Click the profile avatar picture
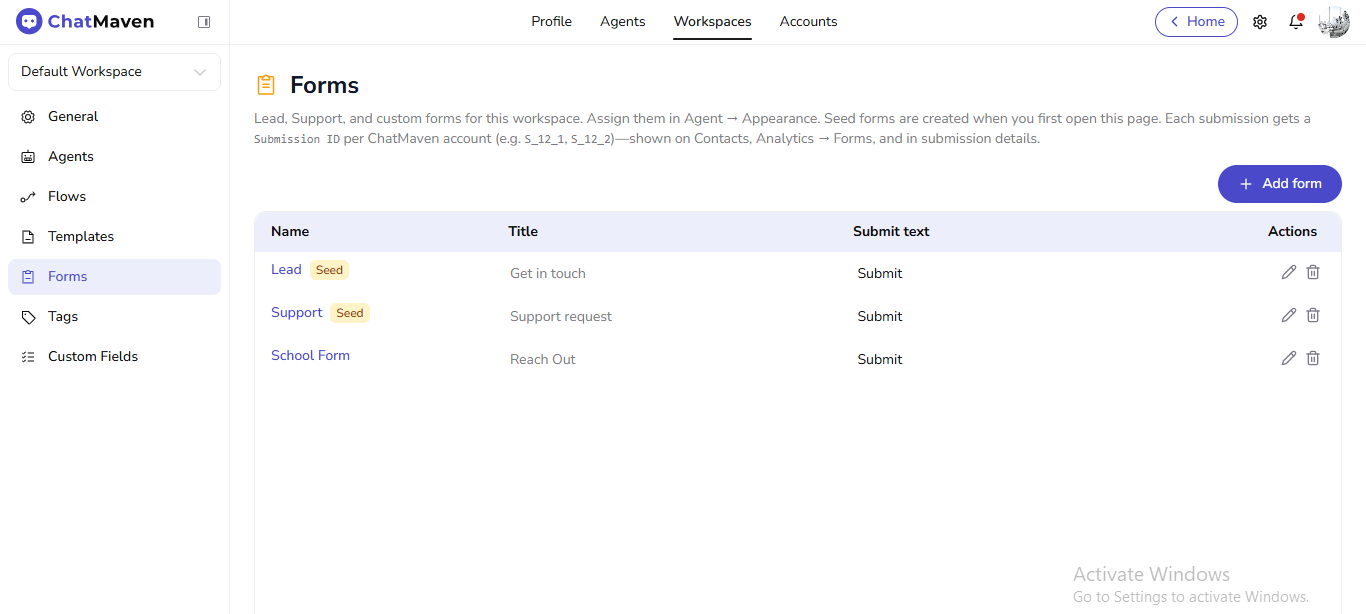This screenshot has height=614, width=1366. (x=1333, y=21)
